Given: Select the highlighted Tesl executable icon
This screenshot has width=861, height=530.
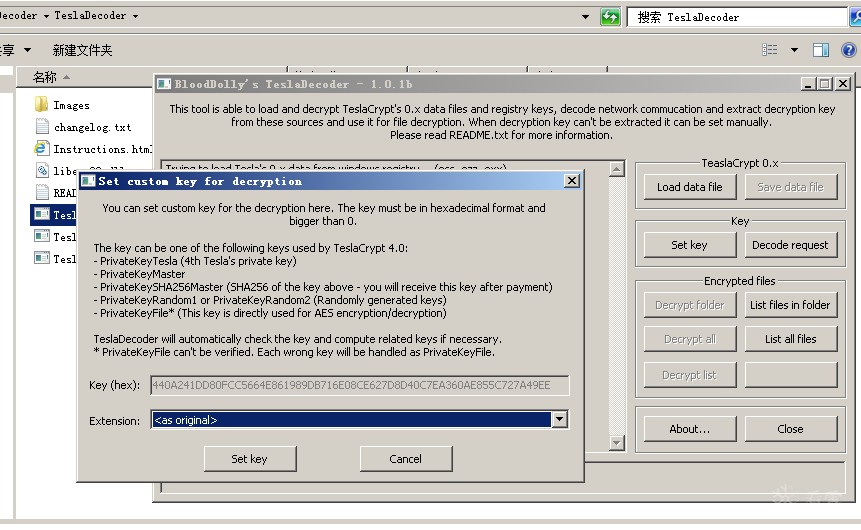Looking at the screenshot, I should click(42, 214).
